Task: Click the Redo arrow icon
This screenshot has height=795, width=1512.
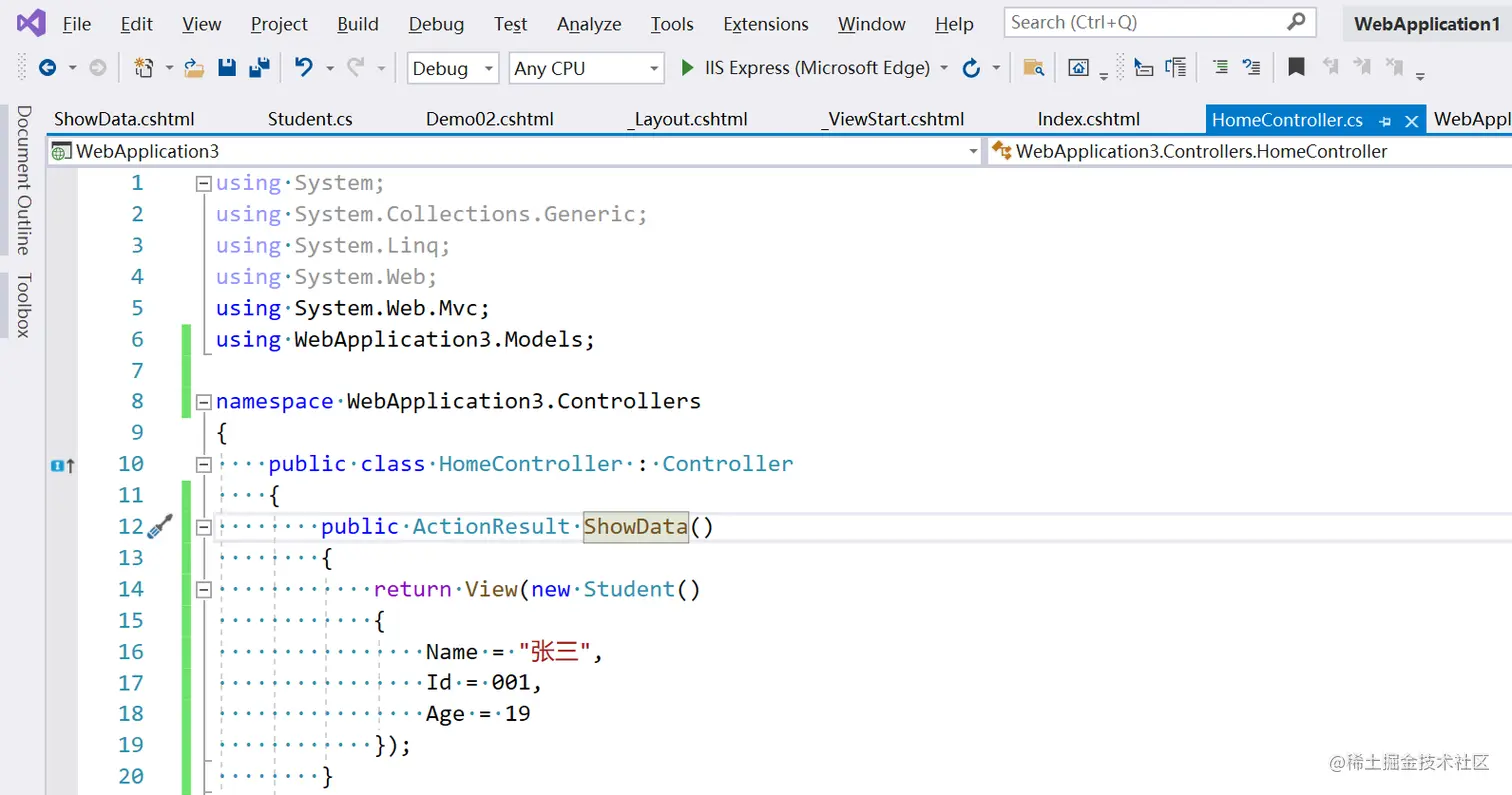Action: [x=356, y=68]
